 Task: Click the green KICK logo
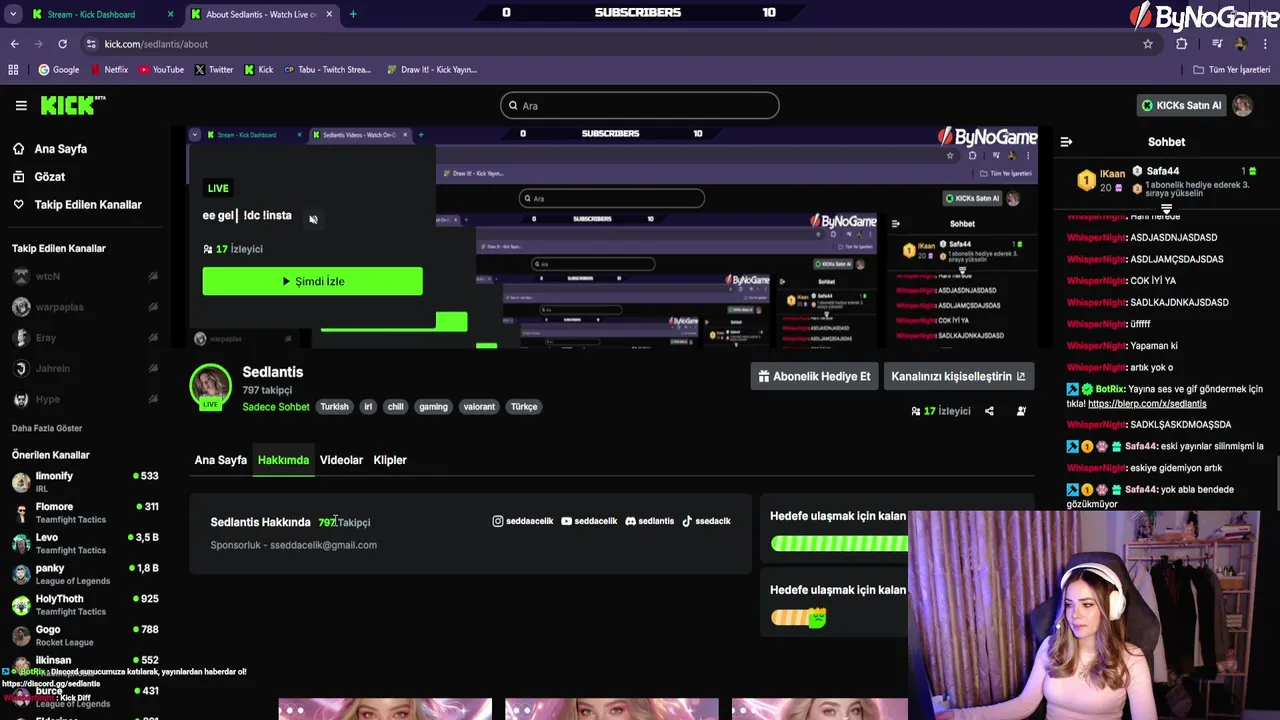pos(72,105)
